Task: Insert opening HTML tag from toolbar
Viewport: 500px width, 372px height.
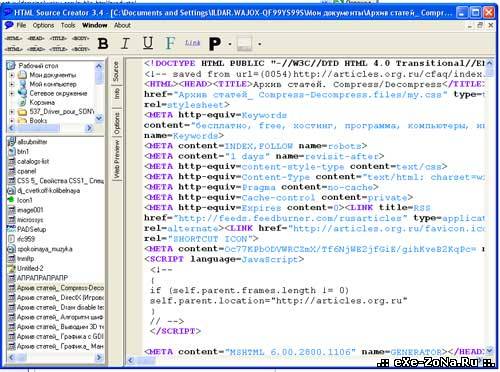Action: point(13,38)
